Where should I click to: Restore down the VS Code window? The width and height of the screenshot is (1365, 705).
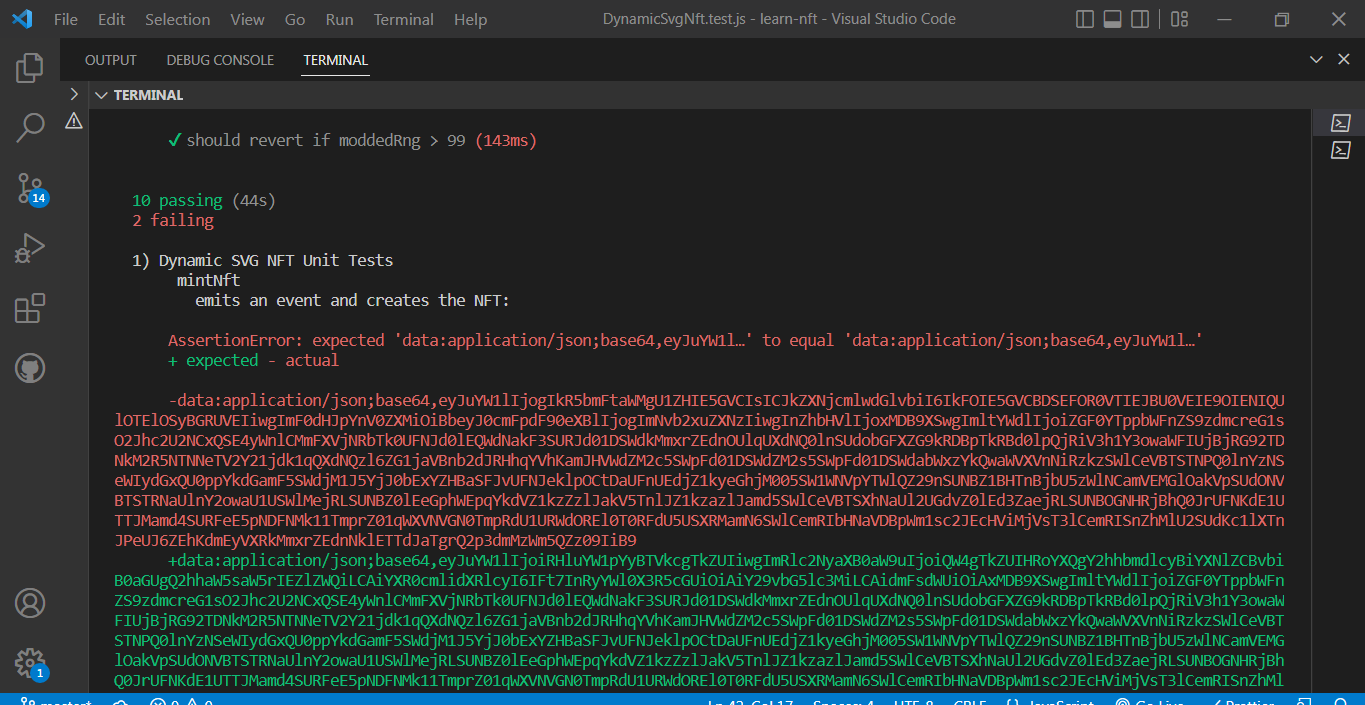(1281, 19)
